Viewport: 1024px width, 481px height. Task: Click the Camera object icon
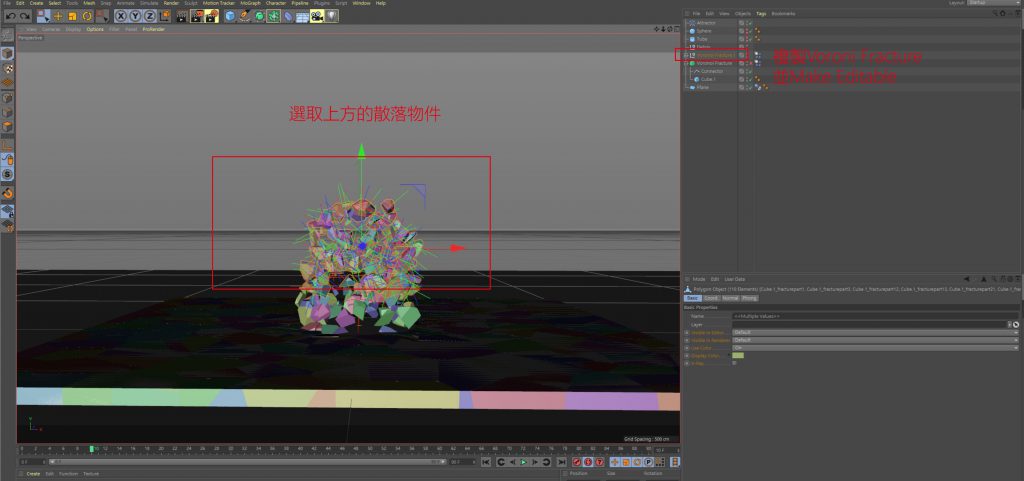tap(317, 16)
